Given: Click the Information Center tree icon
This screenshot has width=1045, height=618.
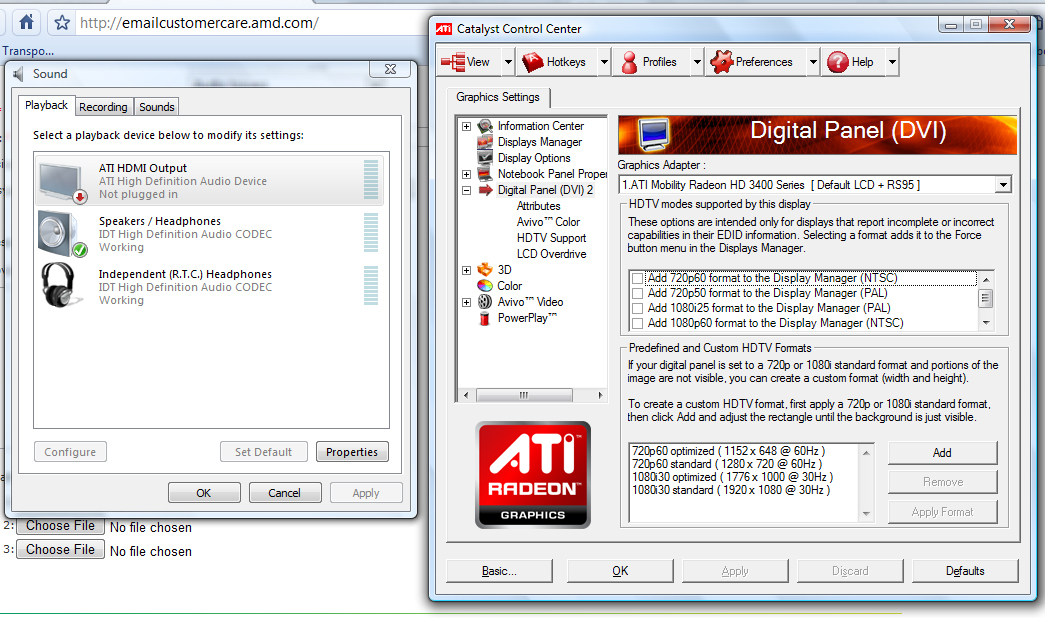Looking at the screenshot, I should tap(485, 126).
